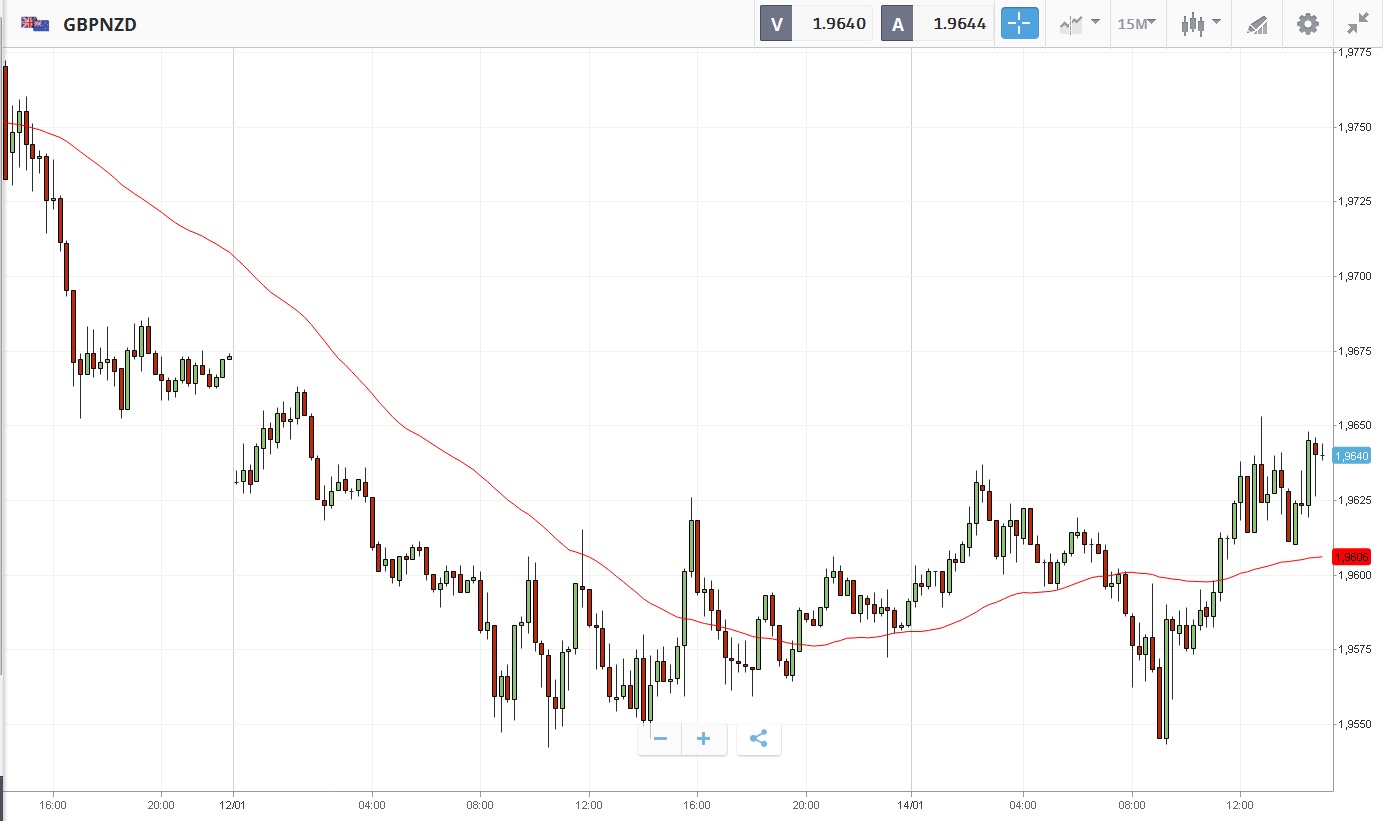1383x821 pixels.
Task: Expand the candlestick chart type dropdown
Action: click(x=1200, y=24)
